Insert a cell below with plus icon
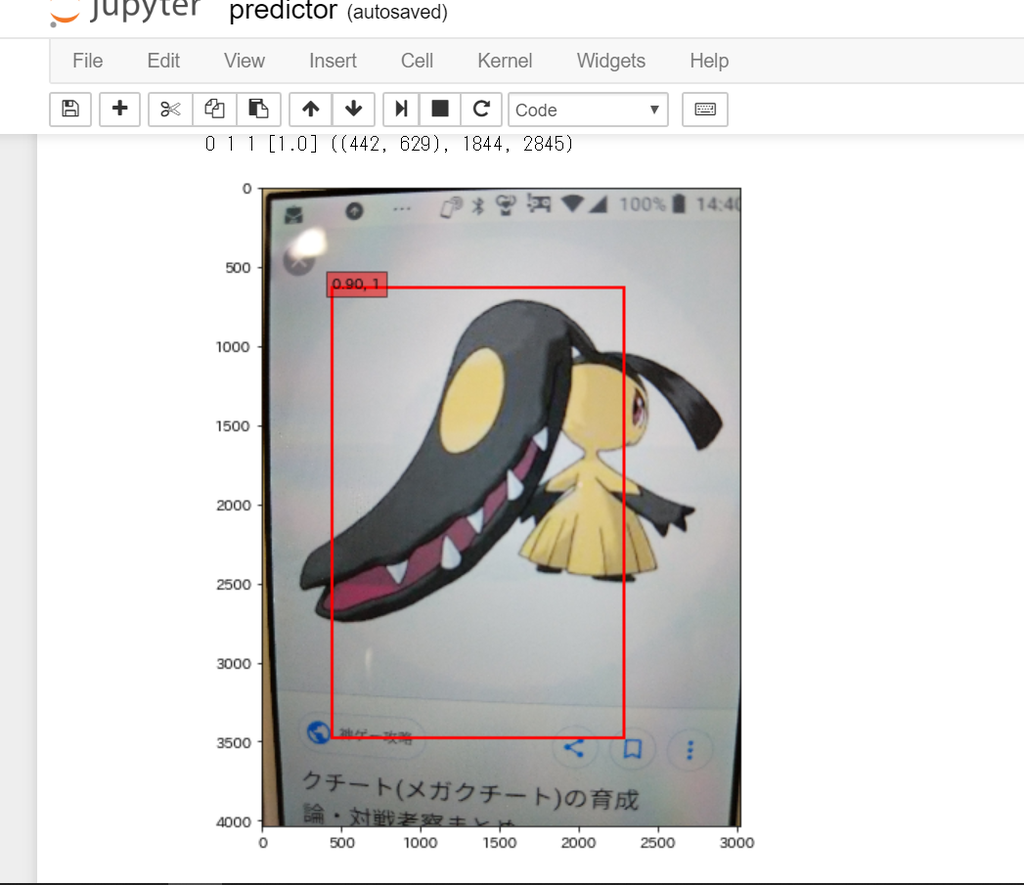The width and height of the screenshot is (1024, 885). (120, 109)
